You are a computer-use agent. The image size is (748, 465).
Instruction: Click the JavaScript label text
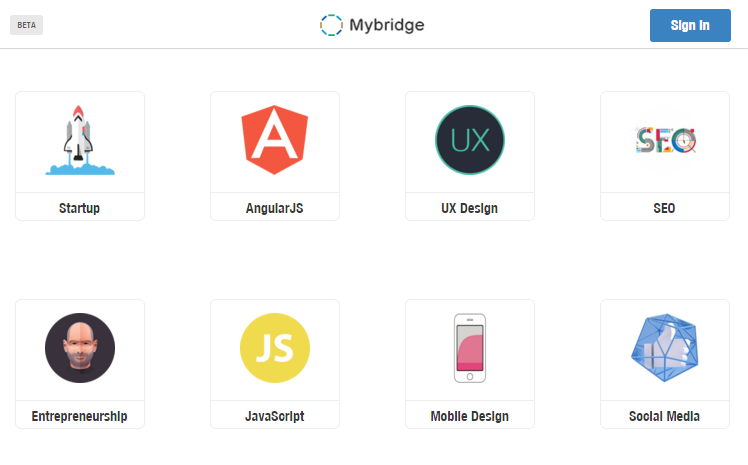point(274,416)
